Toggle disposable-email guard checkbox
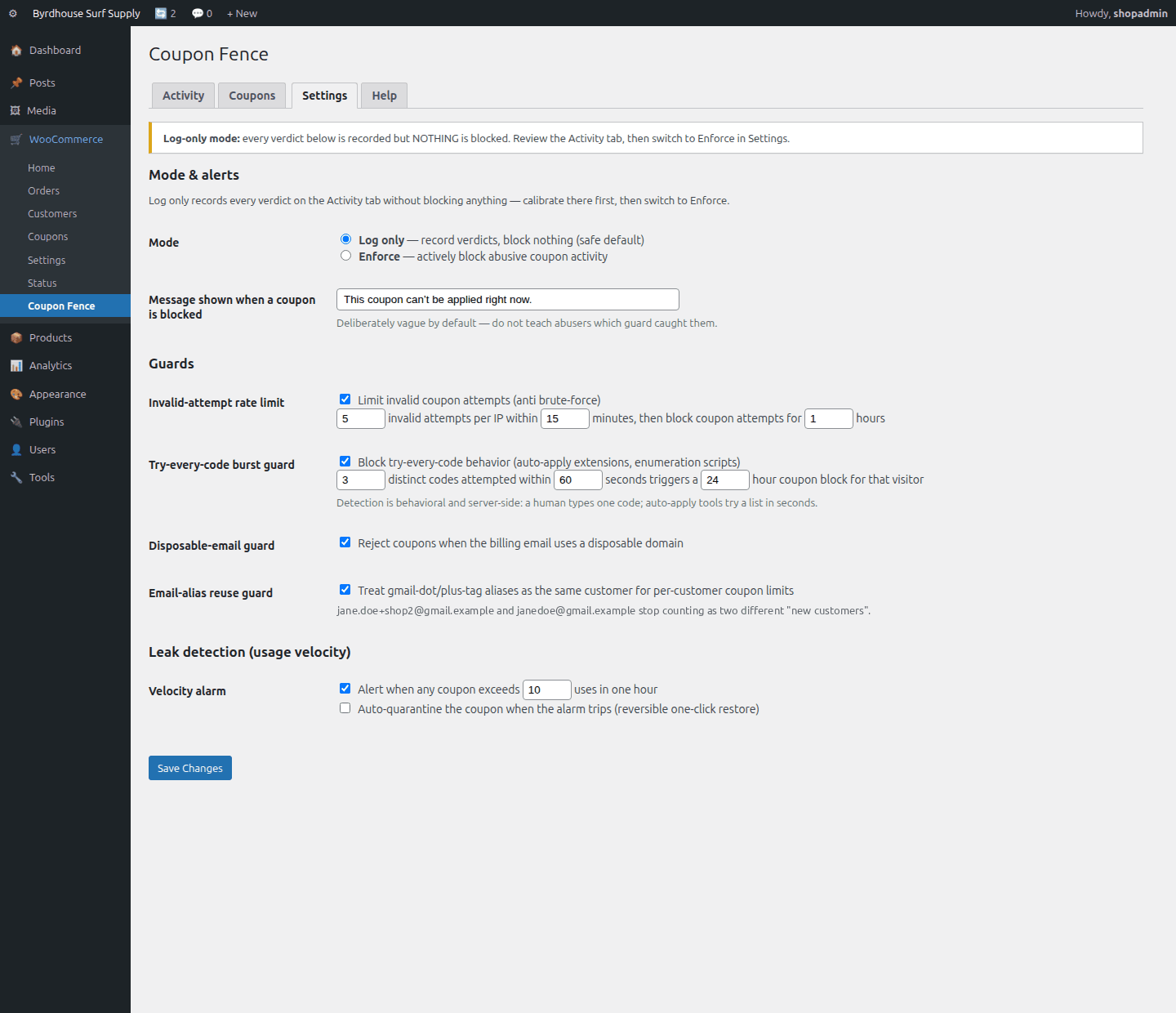Screen dimensions: 1176x1013 coord(345,542)
